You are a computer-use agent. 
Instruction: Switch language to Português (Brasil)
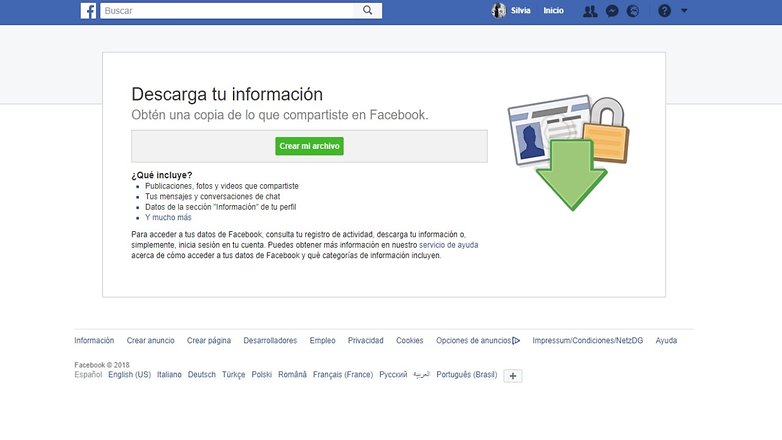pyautogui.click(x=467, y=375)
